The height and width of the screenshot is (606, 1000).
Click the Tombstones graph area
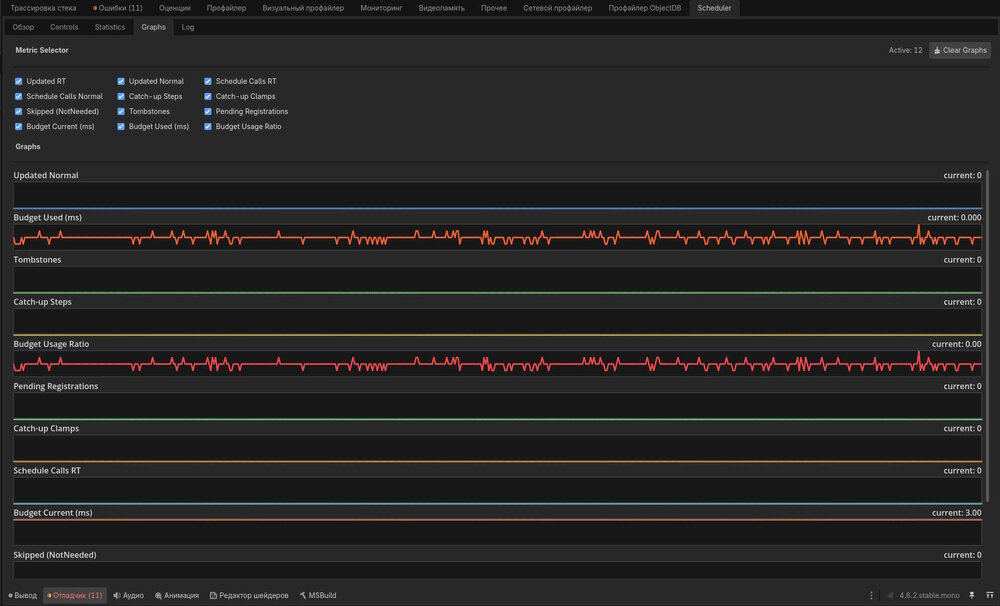(x=497, y=279)
